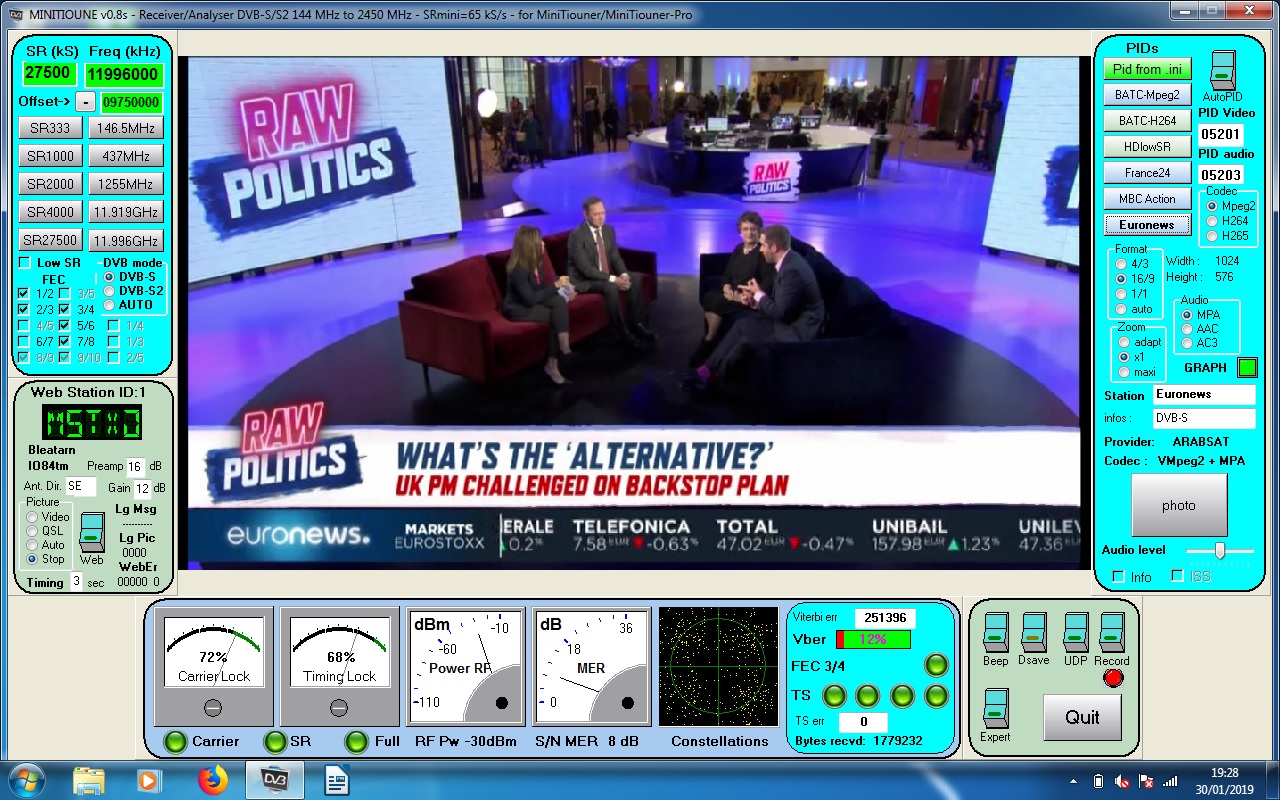Click the SR green LED indicator
The height and width of the screenshot is (800, 1280).
pos(274,741)
